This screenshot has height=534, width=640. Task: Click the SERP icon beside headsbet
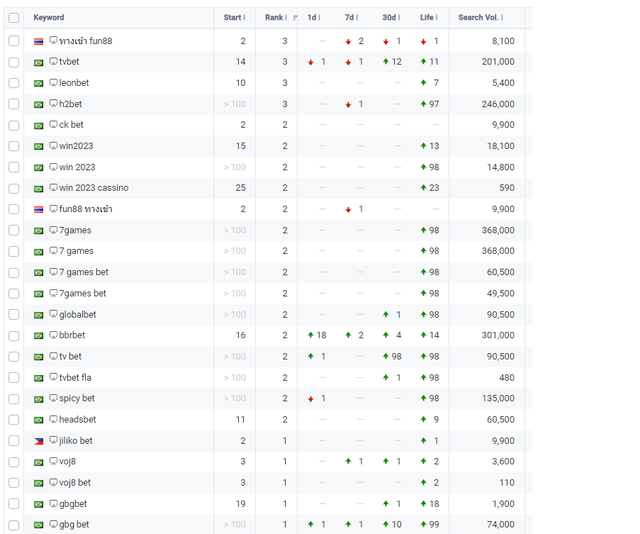(x=53, y=419)
